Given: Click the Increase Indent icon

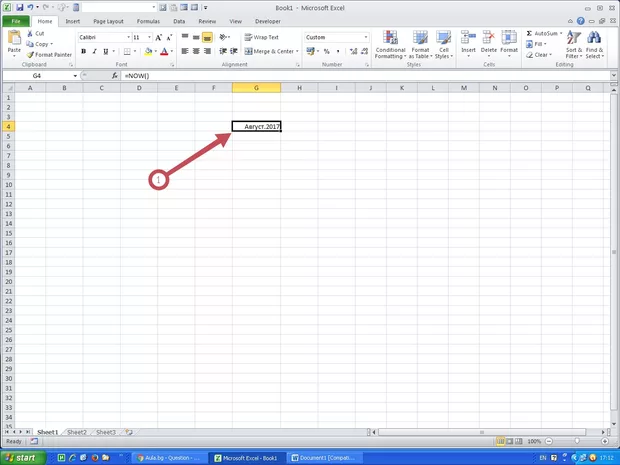Looking at the screenshot, I should 234,51.
